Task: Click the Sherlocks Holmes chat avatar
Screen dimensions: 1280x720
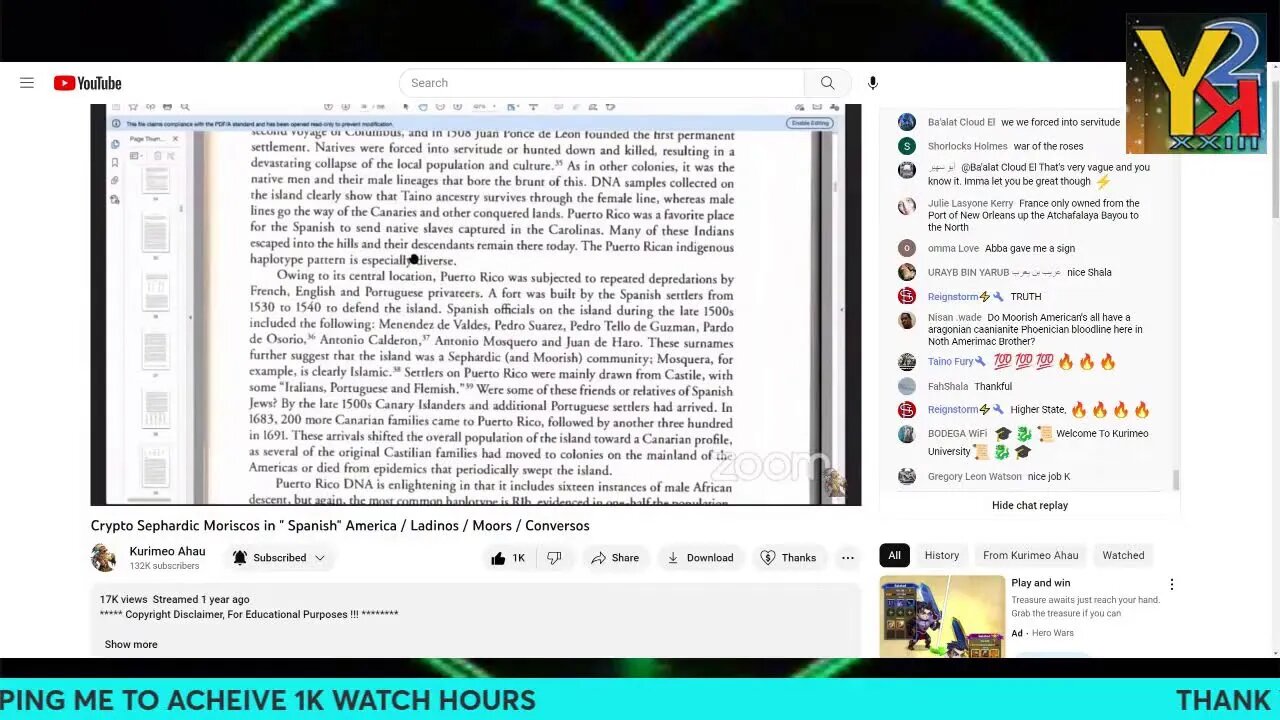Action: pos(907,146)
